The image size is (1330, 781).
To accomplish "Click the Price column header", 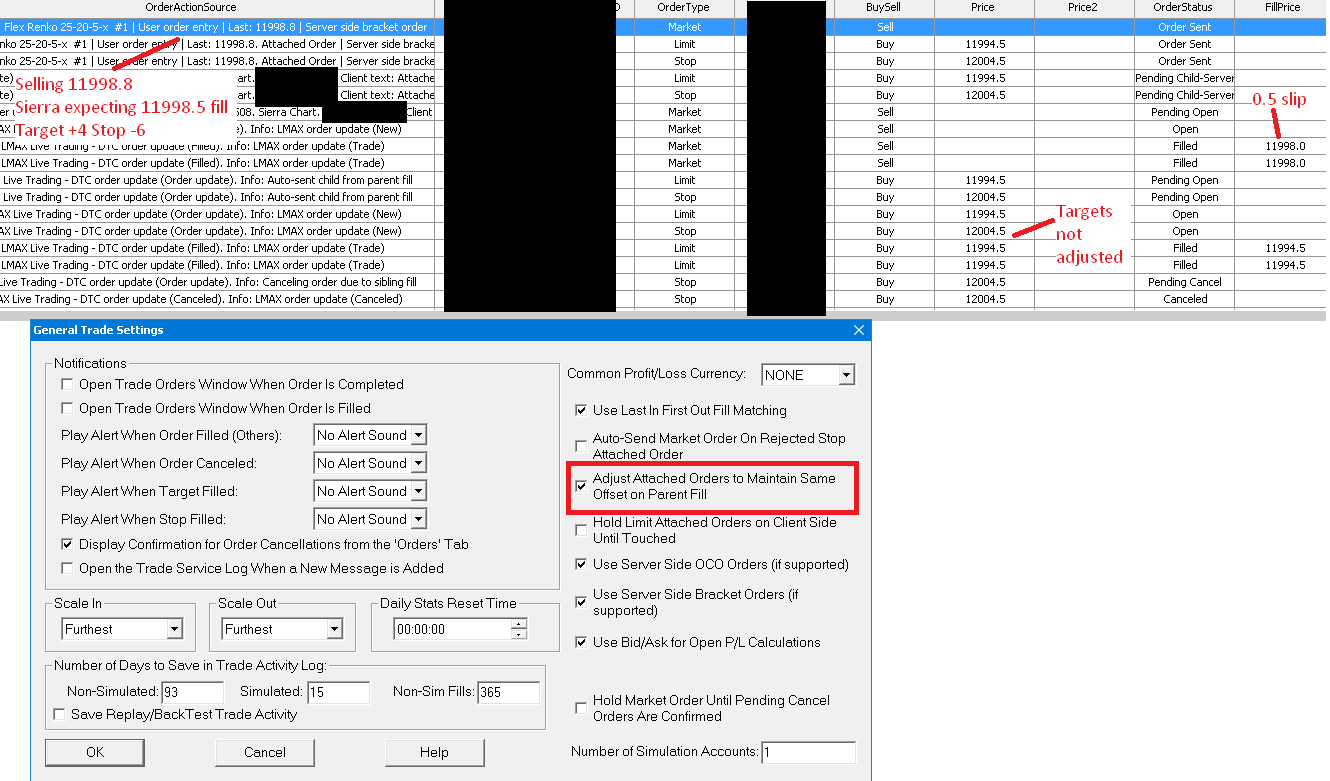I will coord(983,8).
